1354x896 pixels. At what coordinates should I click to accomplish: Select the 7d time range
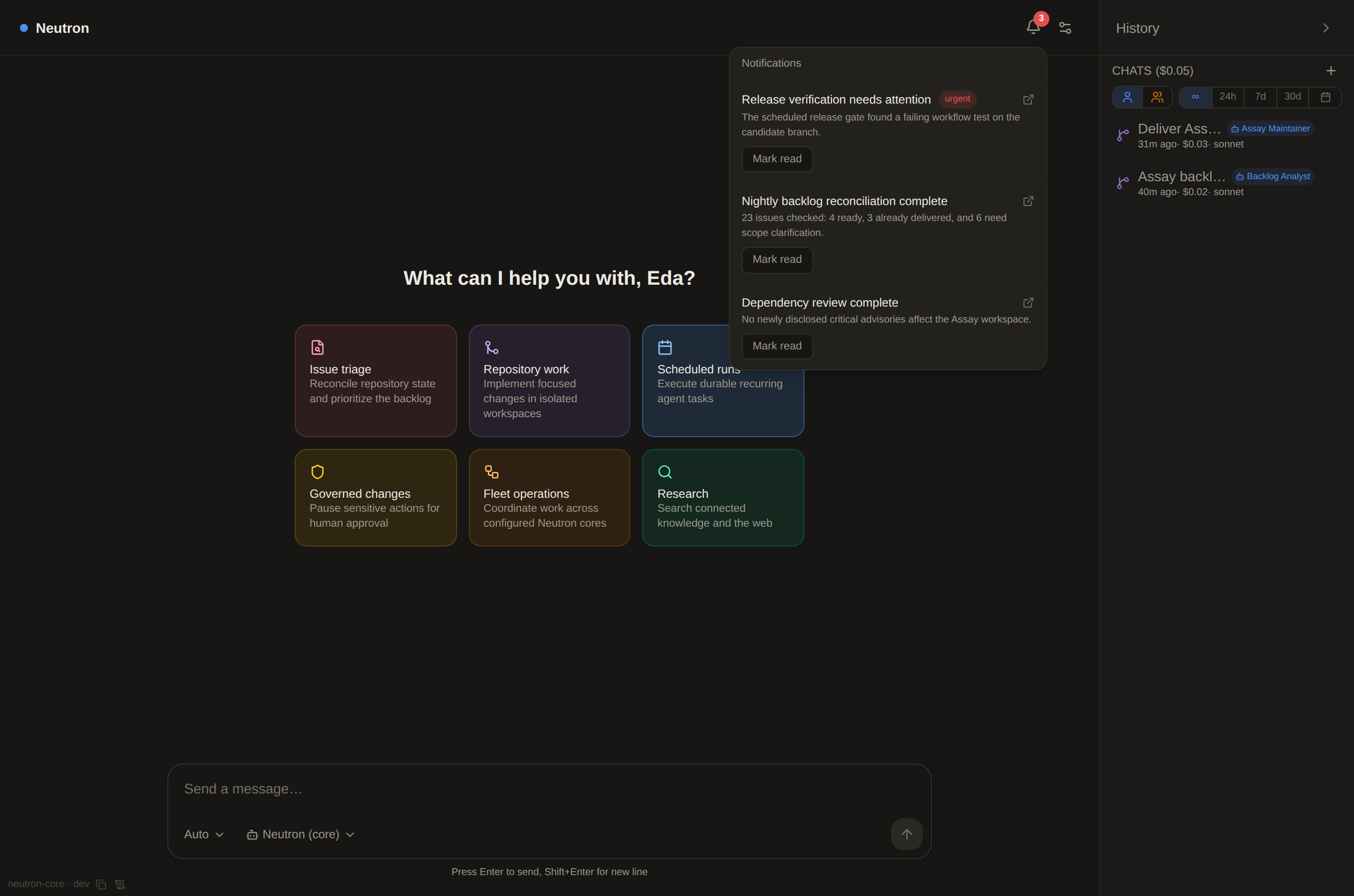tap(1260, 97)
